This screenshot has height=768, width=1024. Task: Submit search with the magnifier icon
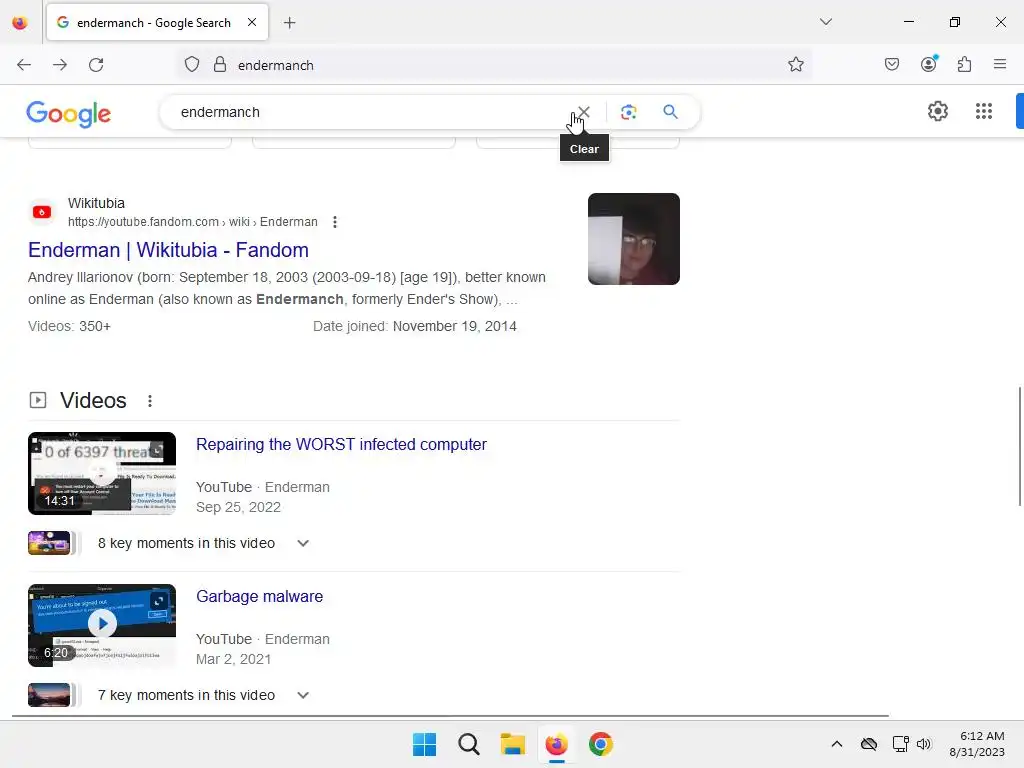pos(670,112)
